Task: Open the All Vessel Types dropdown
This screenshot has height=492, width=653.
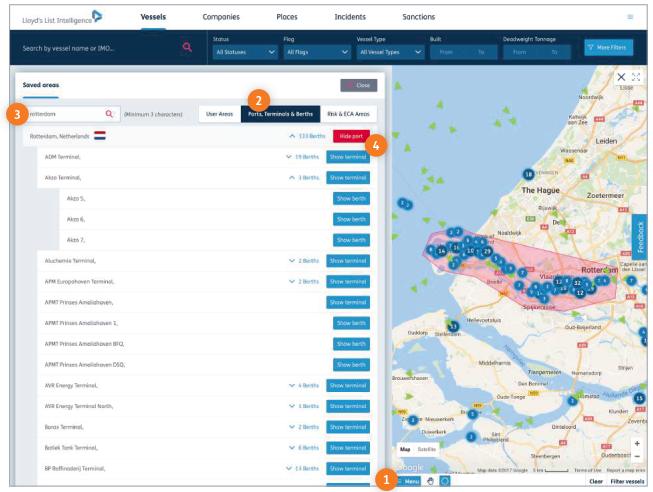Action: pos(390,52)
